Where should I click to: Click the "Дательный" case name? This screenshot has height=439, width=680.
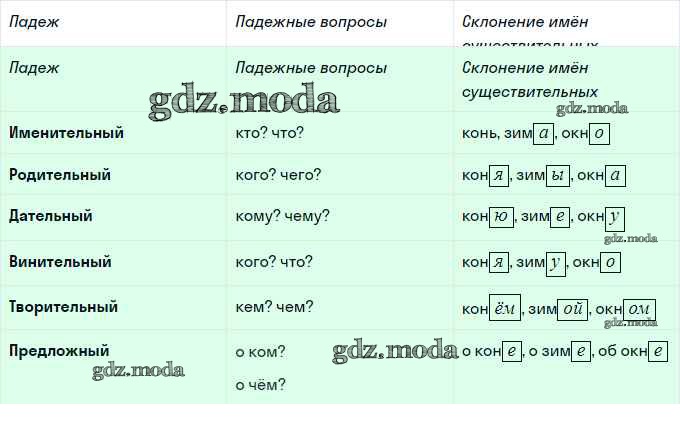point(50,216)
